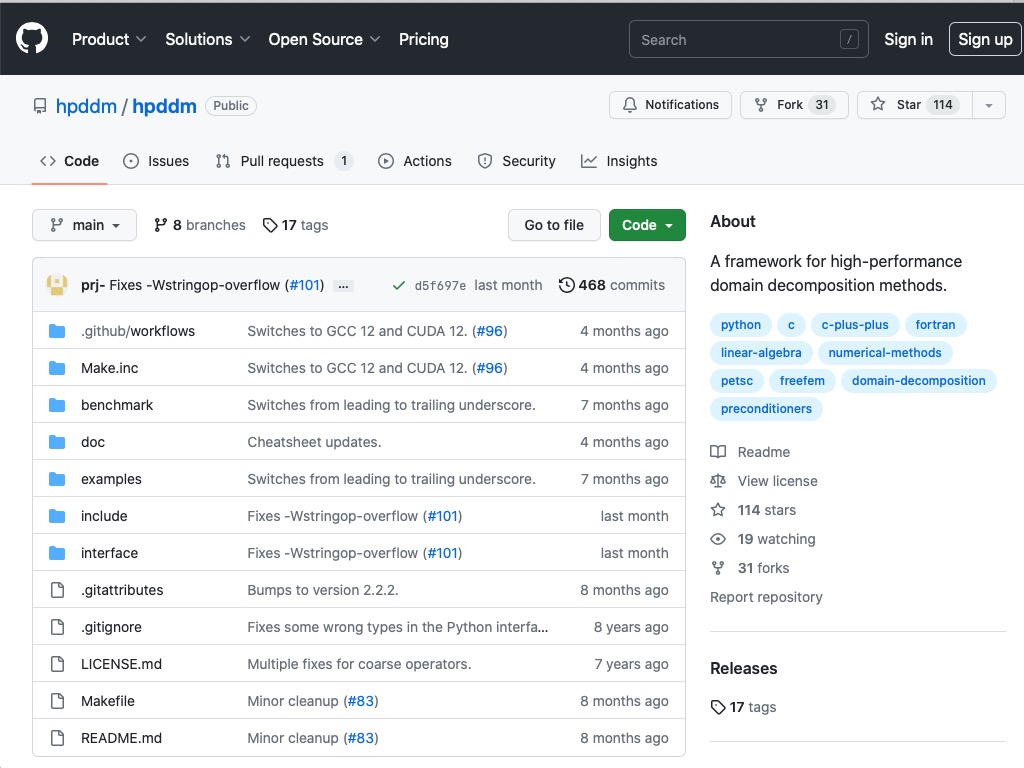Switch to the Actions tab
Viewport: 1024px width, 768px height.
click(415, 161)
